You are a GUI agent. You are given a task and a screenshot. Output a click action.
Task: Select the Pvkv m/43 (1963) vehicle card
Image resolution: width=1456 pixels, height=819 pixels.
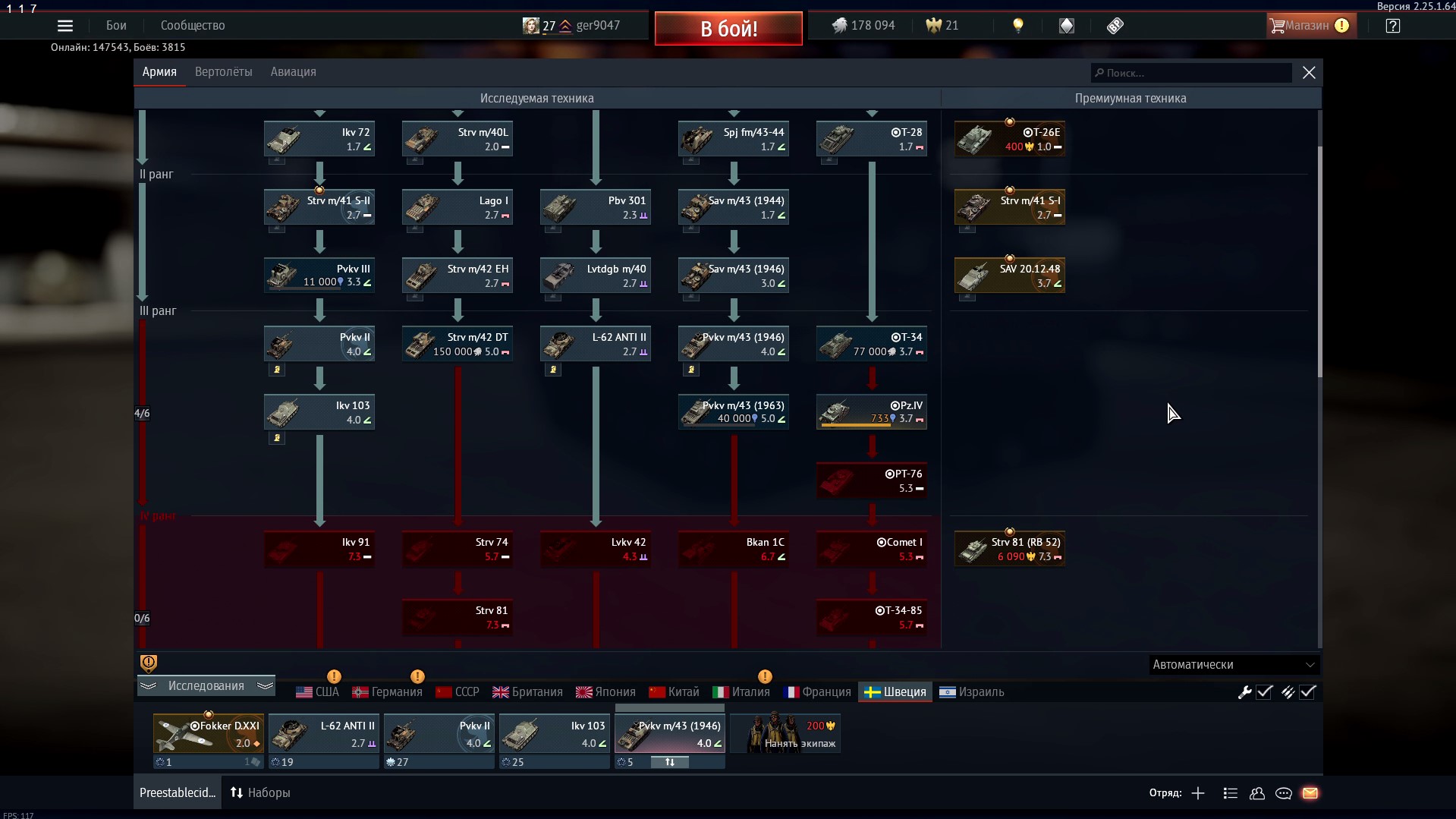(x=734, y=412)
